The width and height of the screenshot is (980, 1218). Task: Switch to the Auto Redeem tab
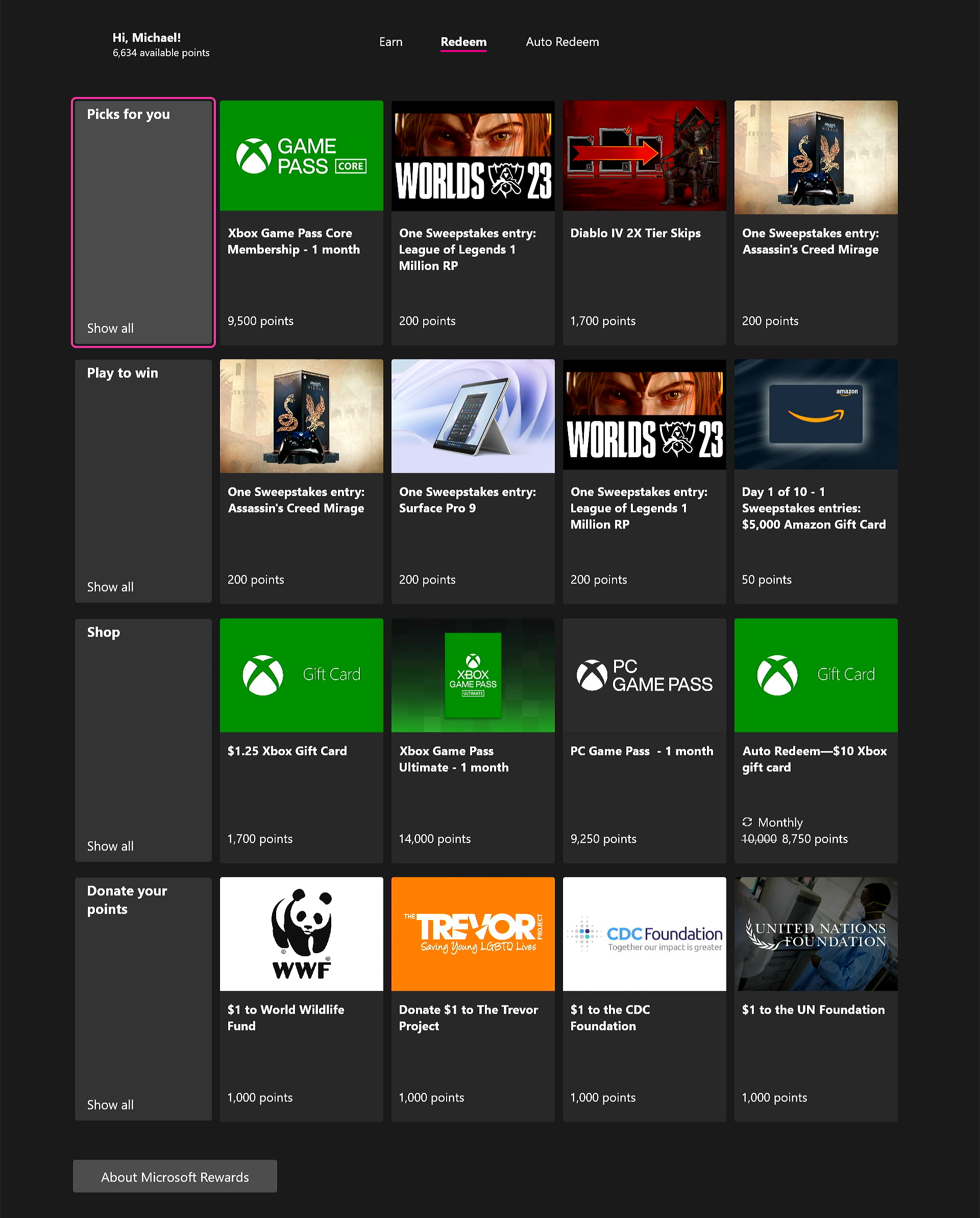pos(562,42)
